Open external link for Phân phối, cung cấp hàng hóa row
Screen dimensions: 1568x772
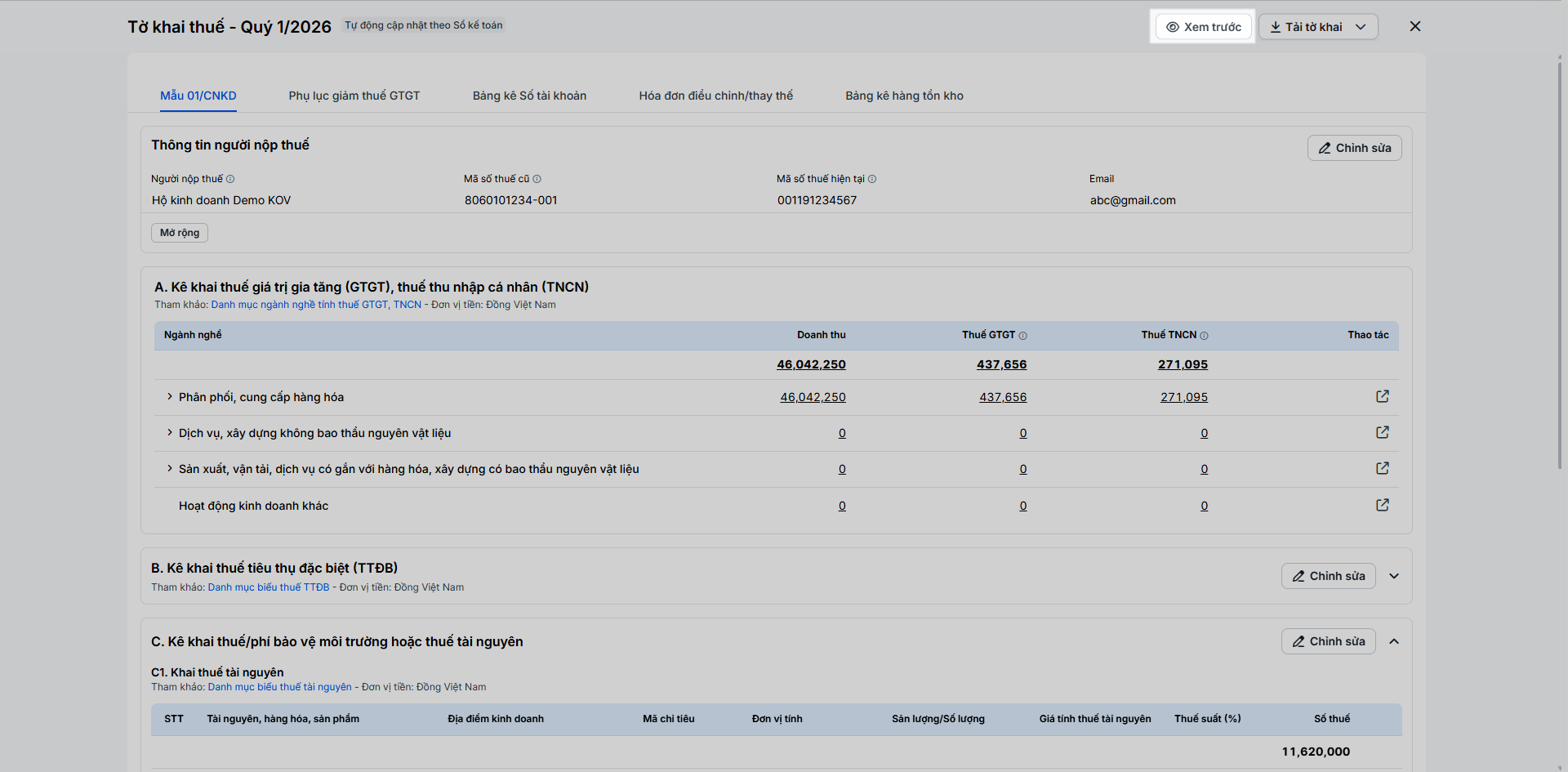click(x=1382, y=396)
